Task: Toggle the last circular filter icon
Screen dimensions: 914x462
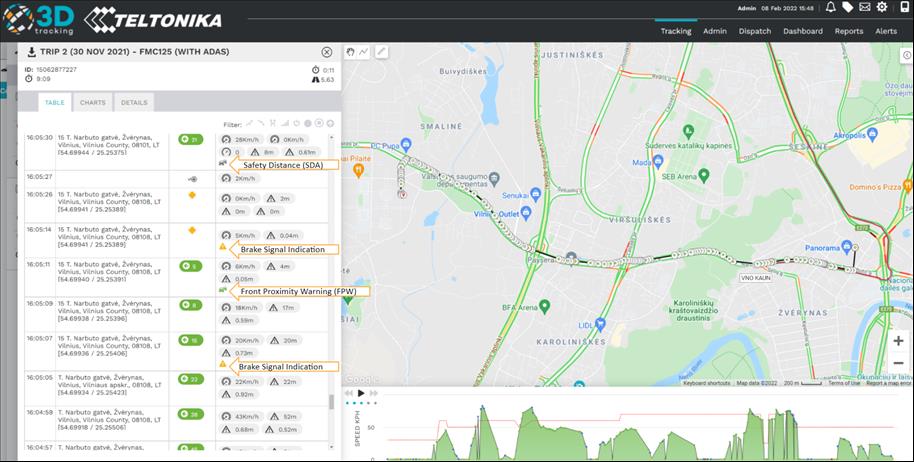Action: click(x=330, y=124)
